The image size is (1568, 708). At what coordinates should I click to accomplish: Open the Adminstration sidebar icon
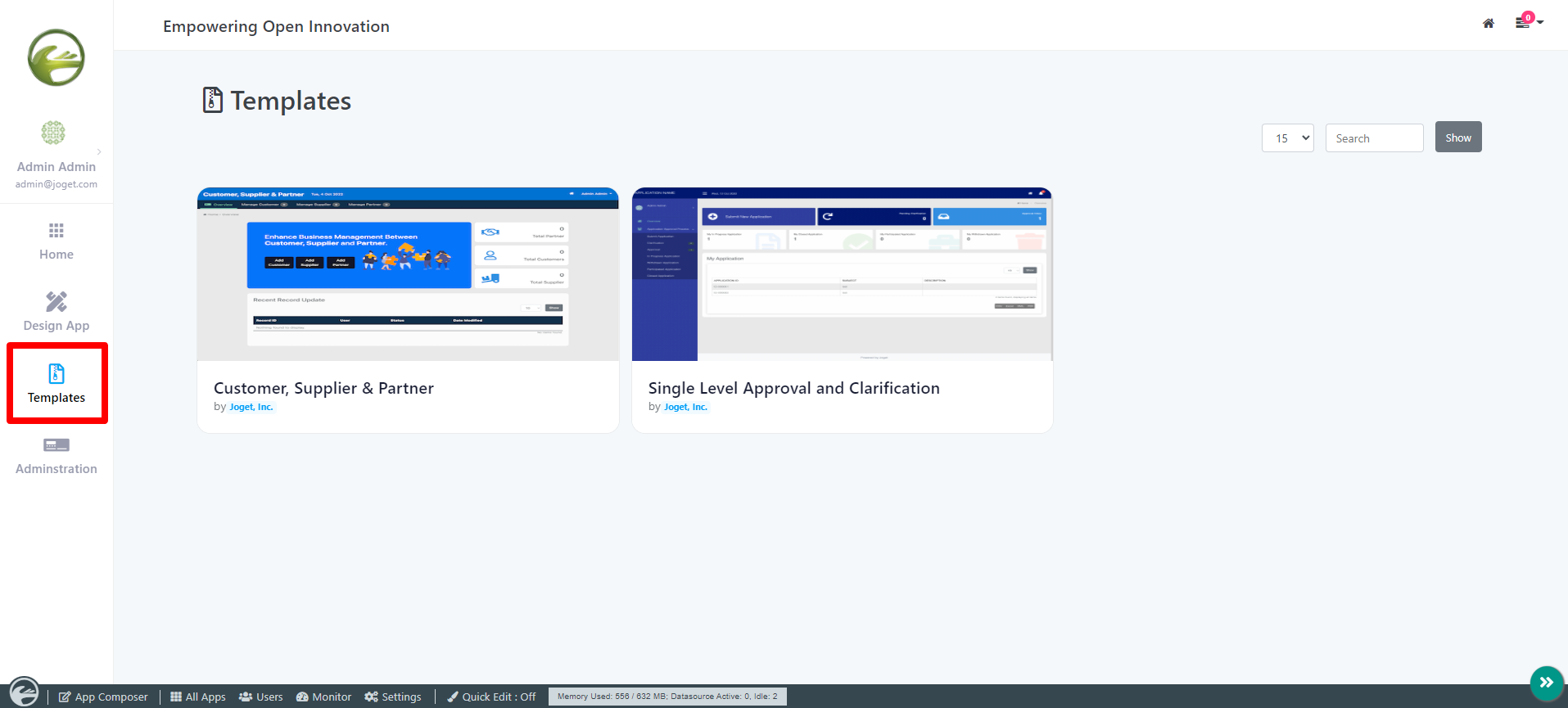click(x=56, y=445)
